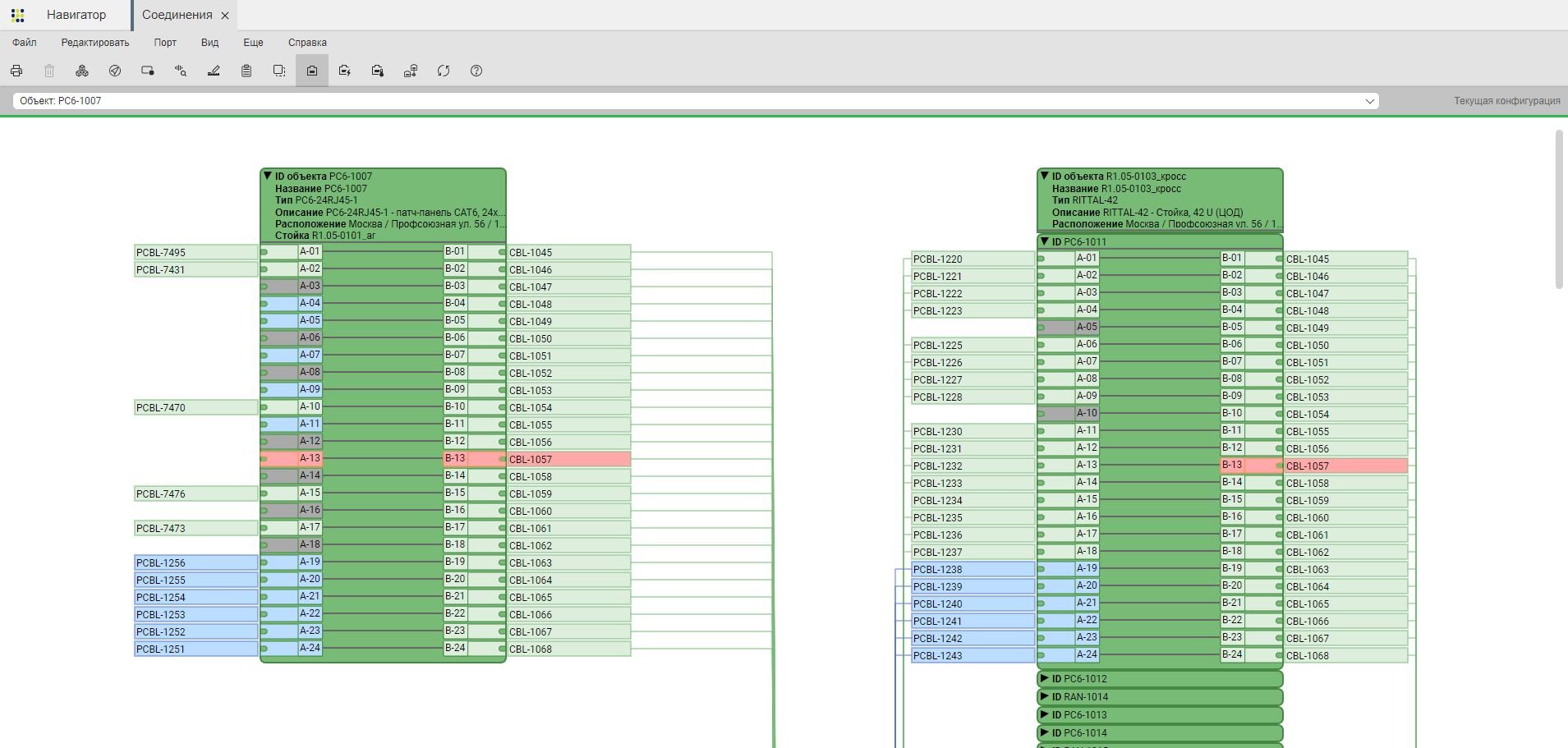Expand the ID RAN-1014 panel
The image size is (1568, 748).
[1045, 697]
